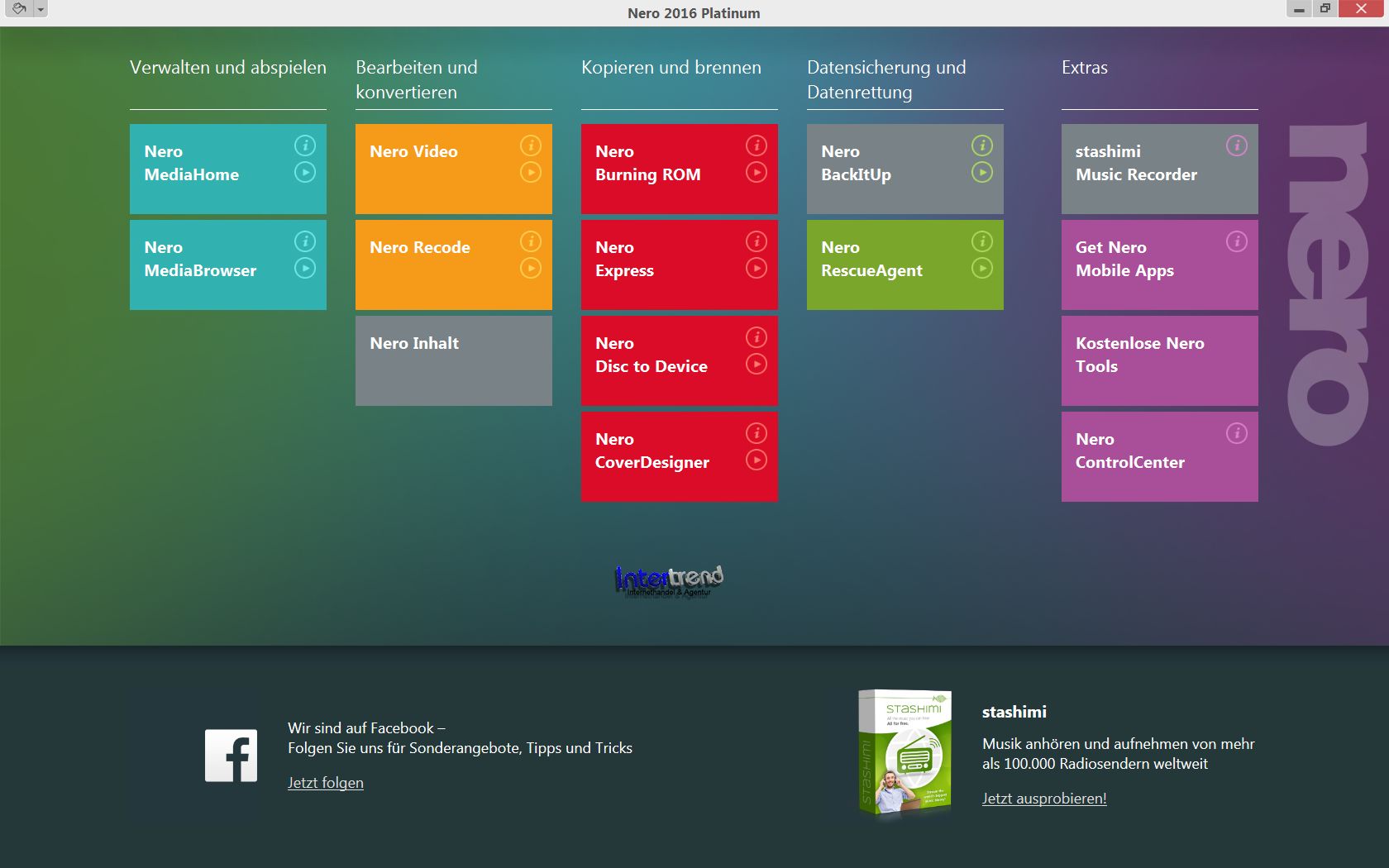Click the 'Jetzt ausprobieren!' link
1389x868 pixels.
(x=1044, y=799)
